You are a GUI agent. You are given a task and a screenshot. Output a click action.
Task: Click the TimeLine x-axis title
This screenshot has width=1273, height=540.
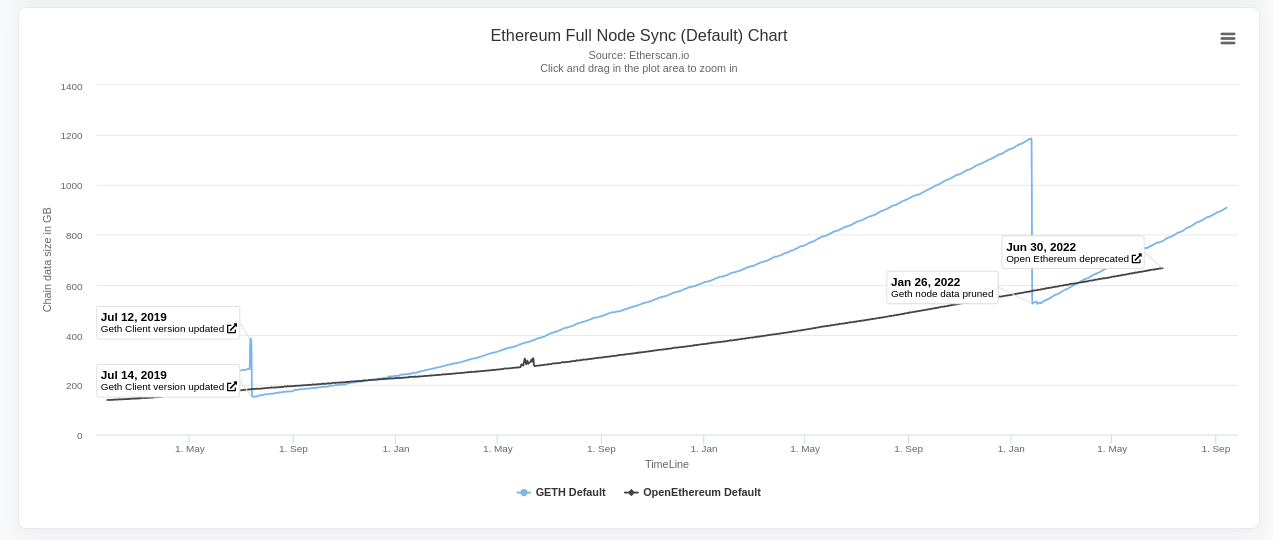tap(666, 464)
